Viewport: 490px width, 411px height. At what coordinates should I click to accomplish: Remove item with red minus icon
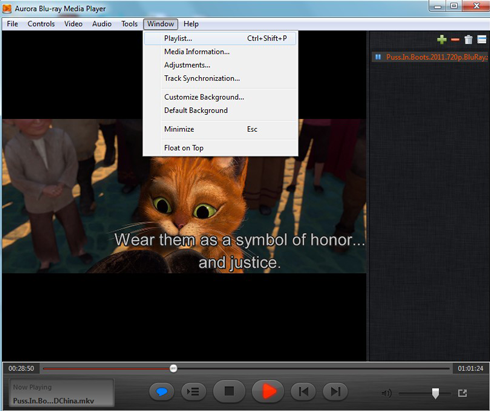(455, 40)
